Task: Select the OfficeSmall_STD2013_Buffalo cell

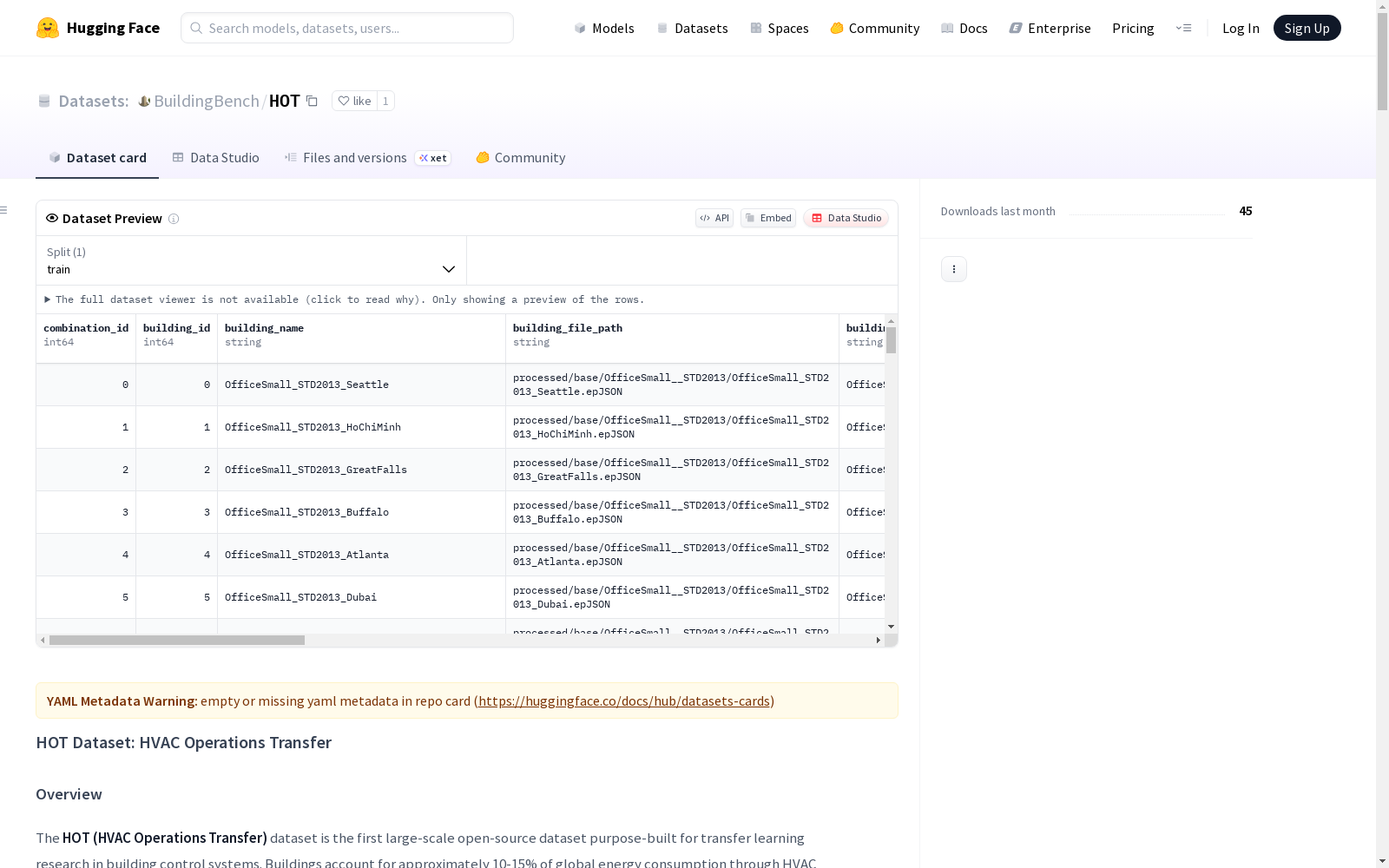Action: point(362,512)
